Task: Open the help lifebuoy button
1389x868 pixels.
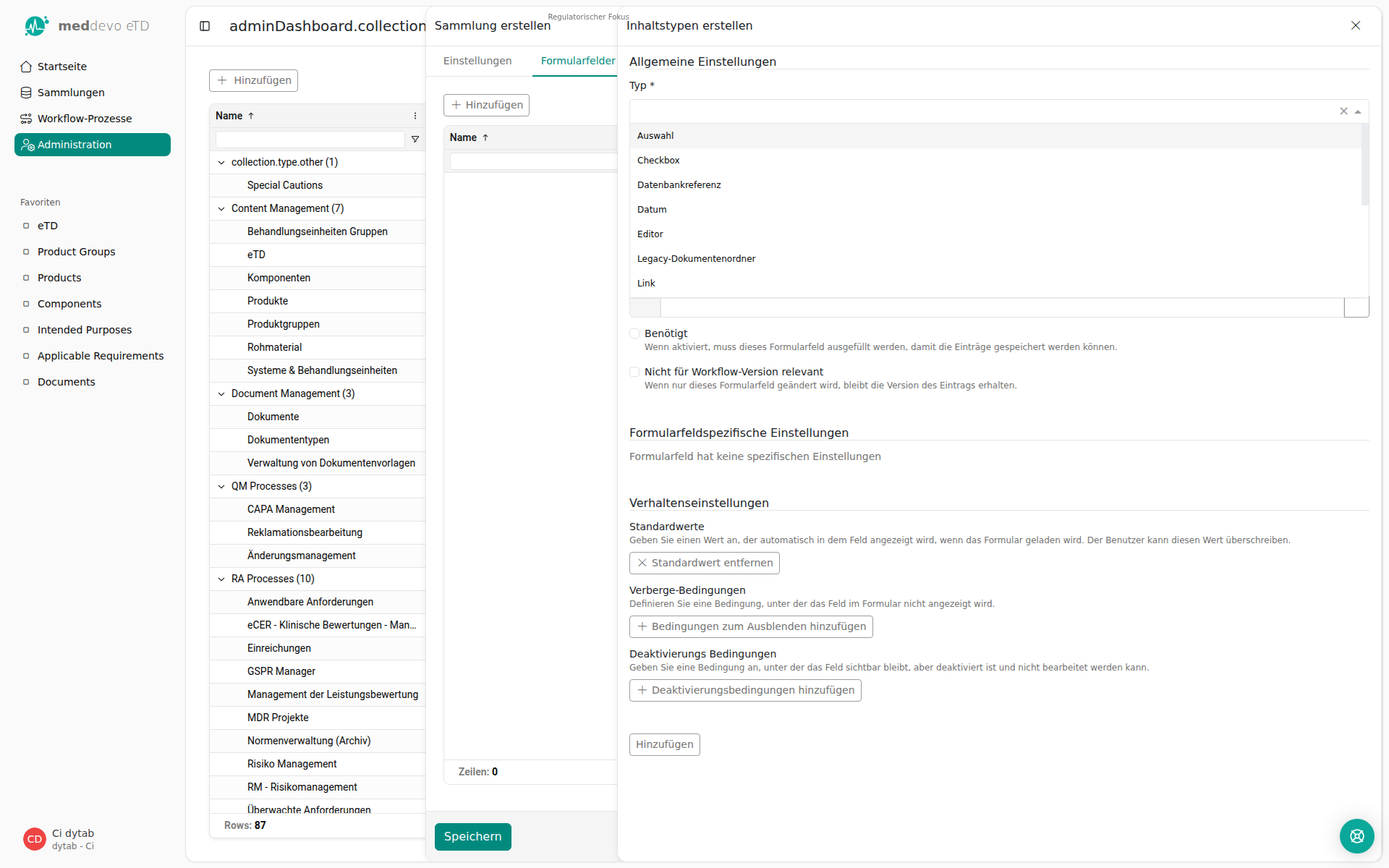Action: coord(1356,836)
